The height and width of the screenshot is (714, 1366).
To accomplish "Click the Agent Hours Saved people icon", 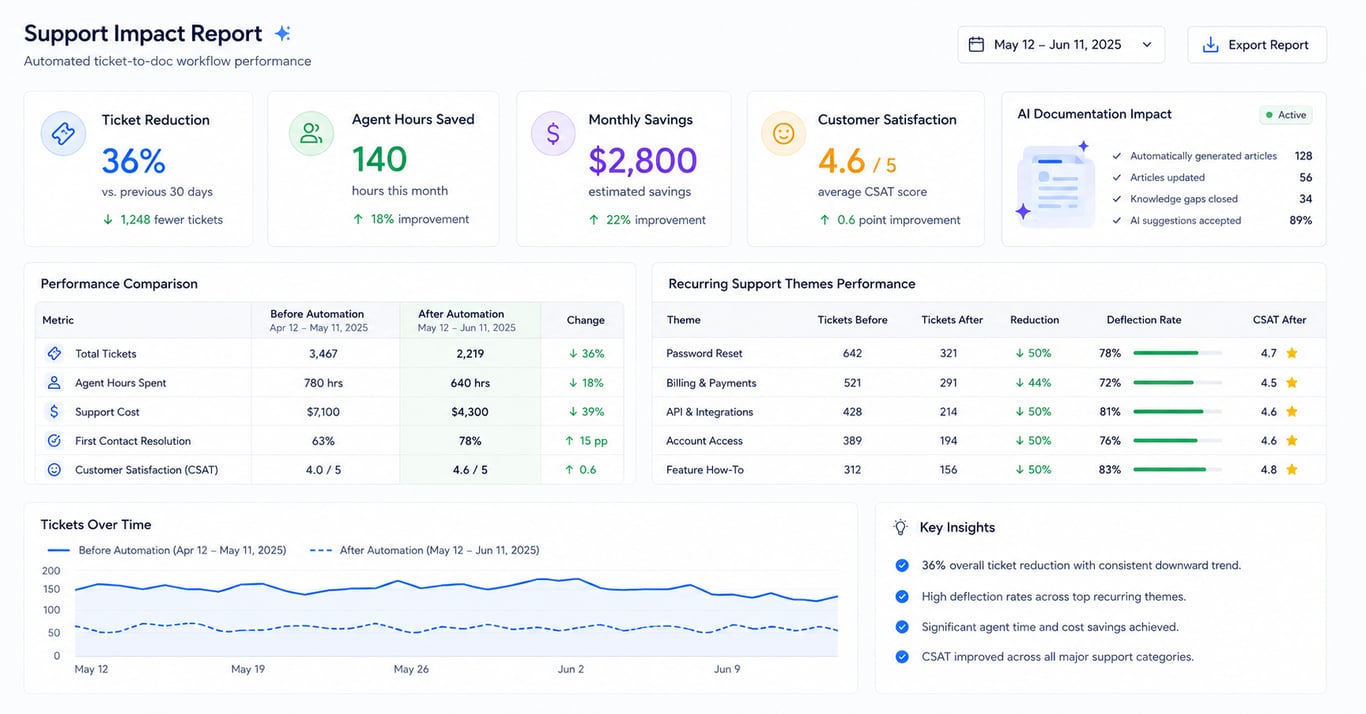I will coord(311,133).
